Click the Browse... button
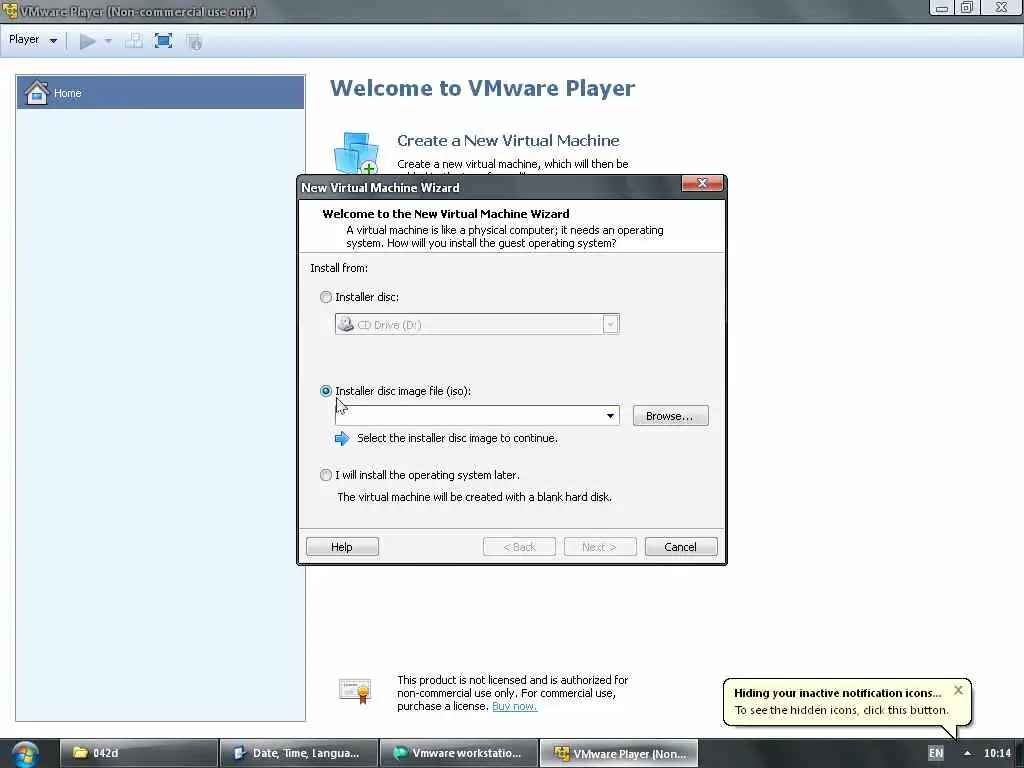This screenshot has width=1024, height=768. coord(670,416)
